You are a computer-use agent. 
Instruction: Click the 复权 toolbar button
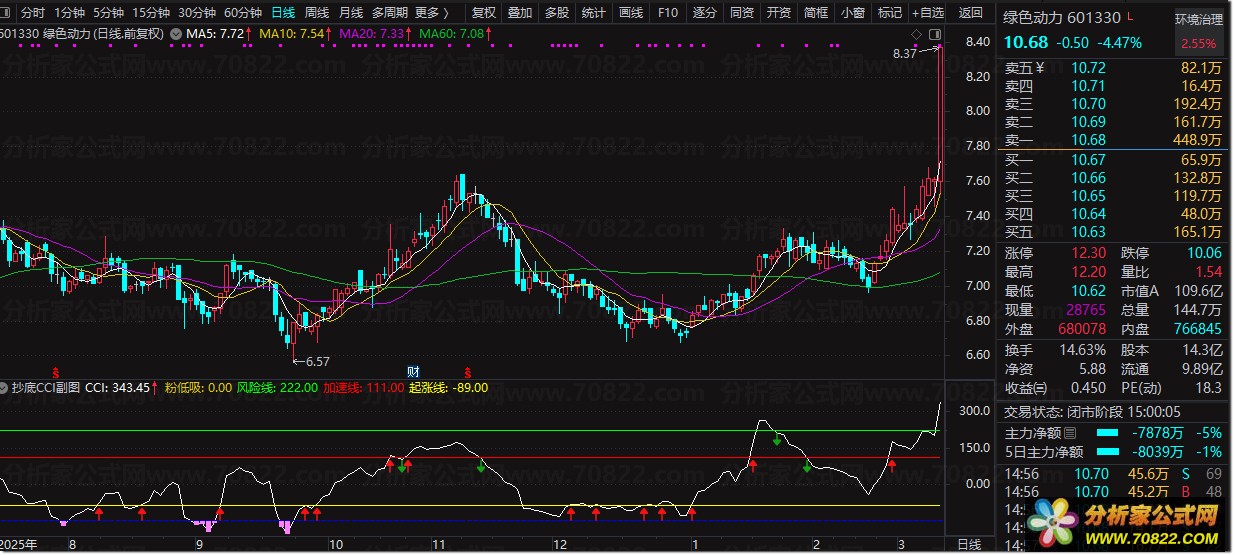point(484,13)
